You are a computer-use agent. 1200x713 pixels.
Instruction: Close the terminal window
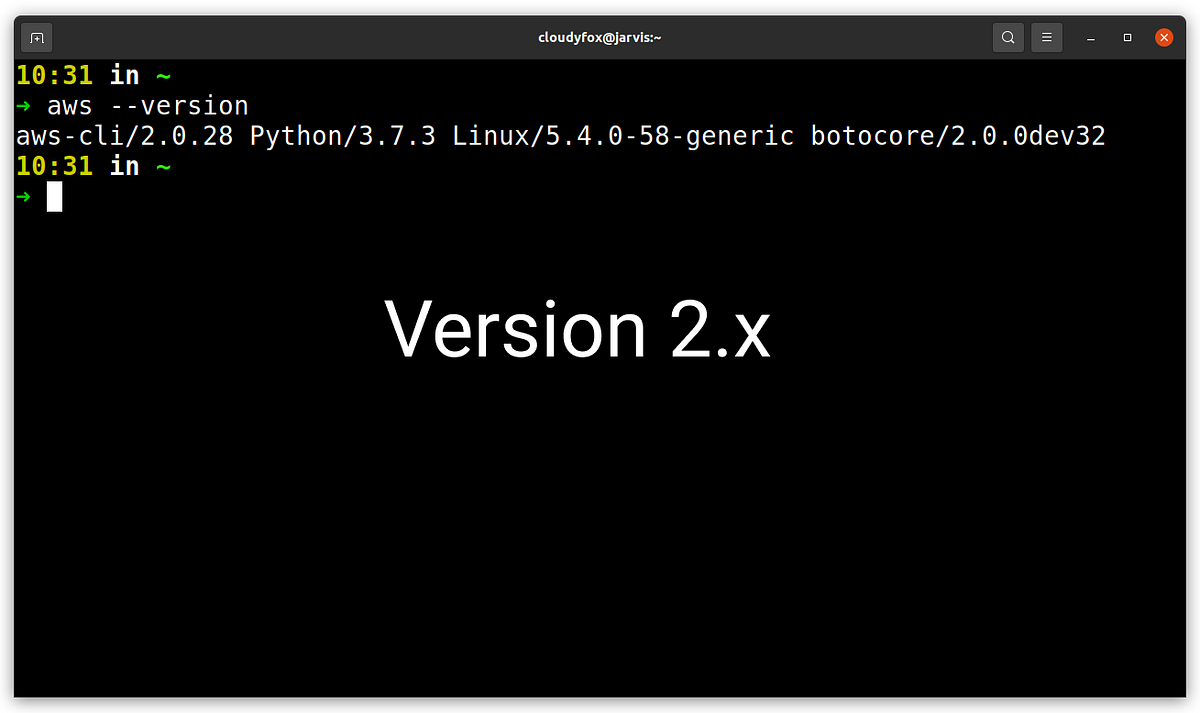tap(1163, 37)
